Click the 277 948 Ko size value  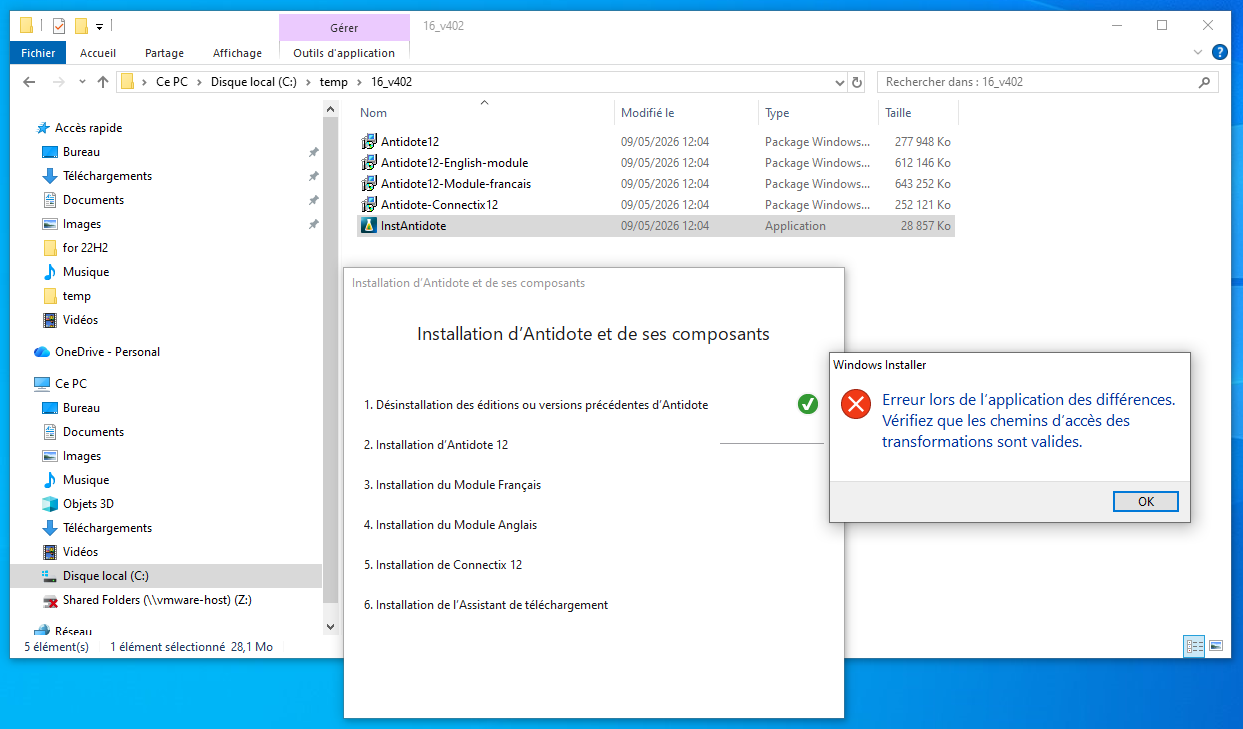click(923, 142)
